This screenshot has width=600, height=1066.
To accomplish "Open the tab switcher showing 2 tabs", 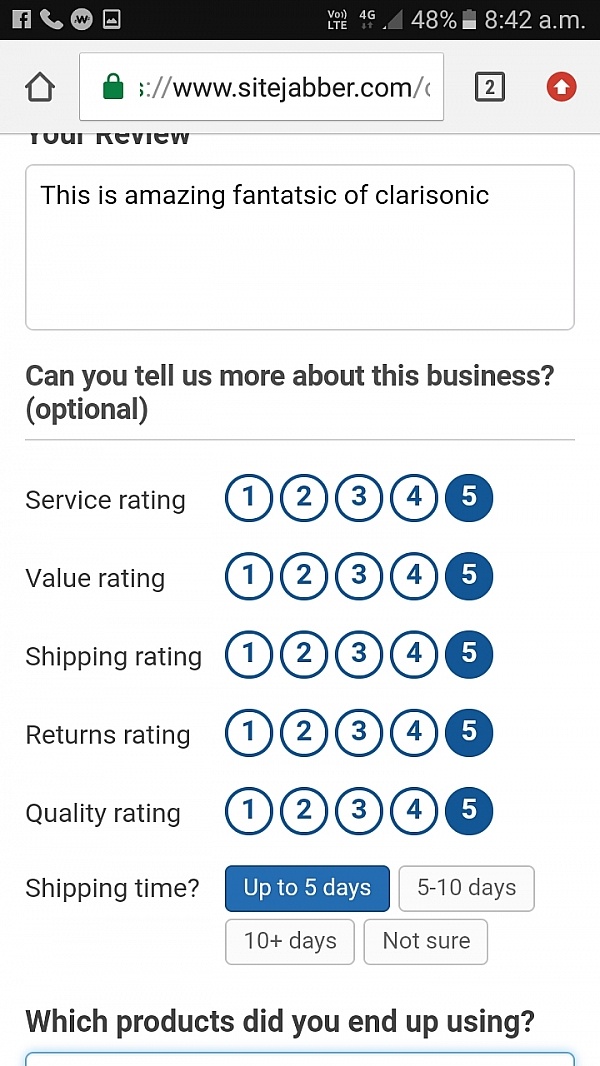I will tap(489, 87).
